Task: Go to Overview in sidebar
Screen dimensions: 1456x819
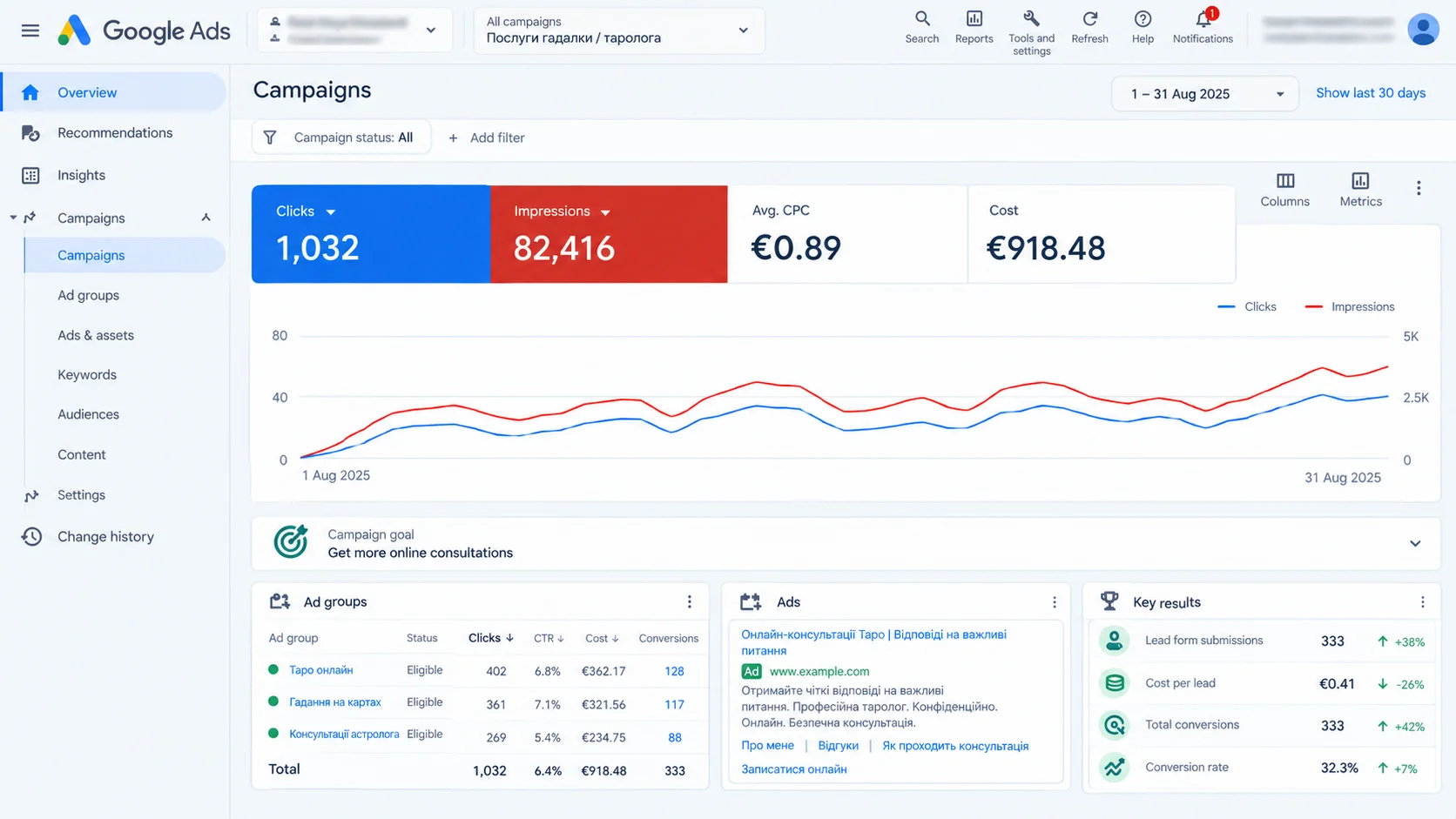Action: 114,92
